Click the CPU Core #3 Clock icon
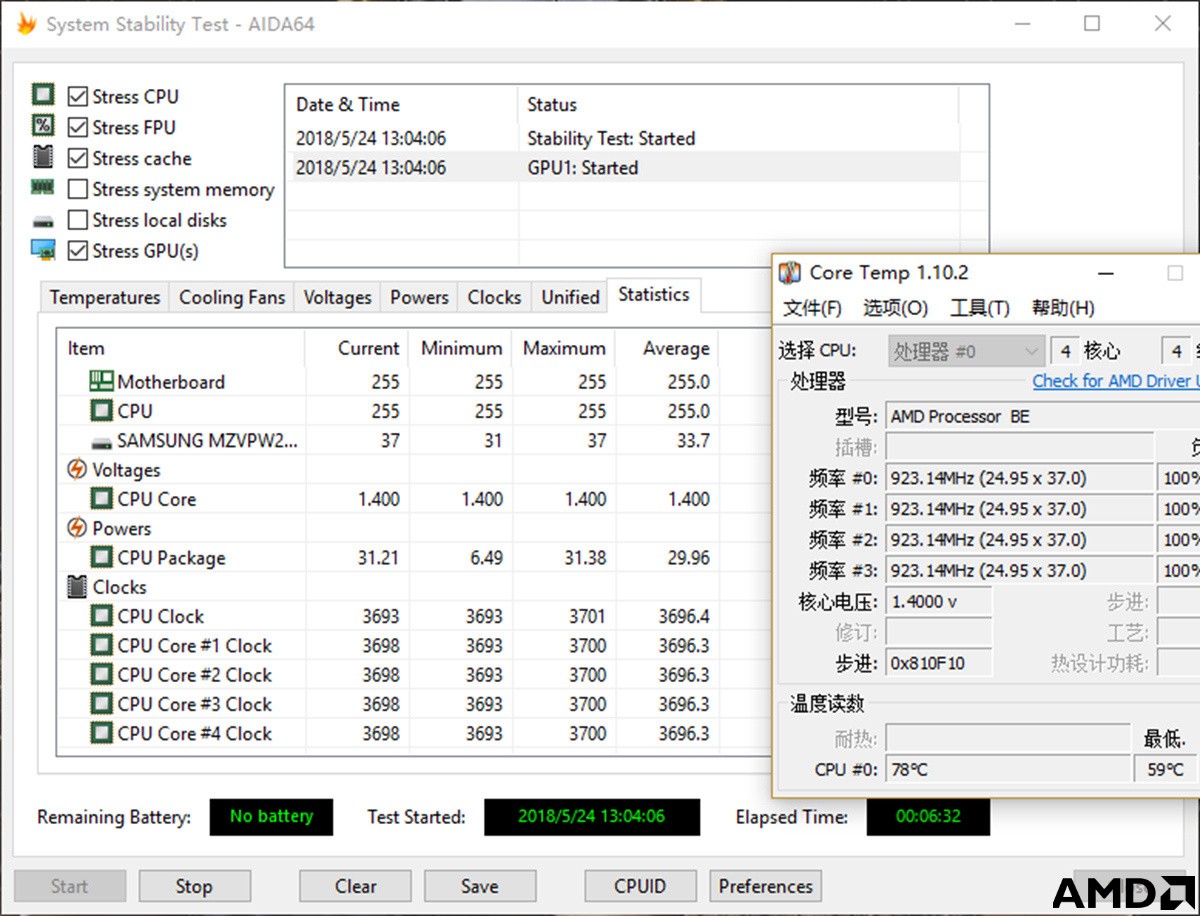The image size is (1200, 916). 101,703
